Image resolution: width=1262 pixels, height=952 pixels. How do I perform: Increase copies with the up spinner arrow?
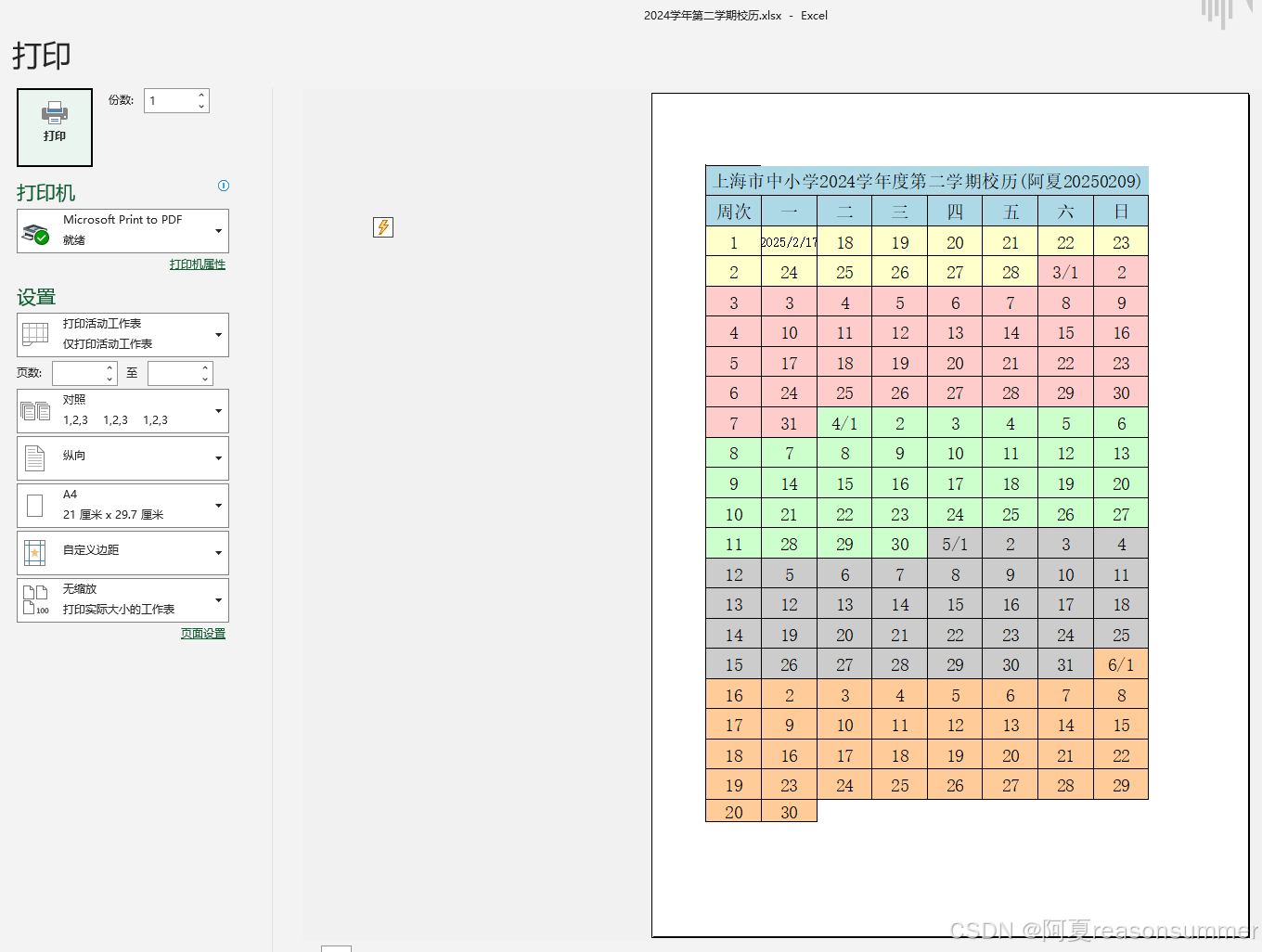tap(201, 95)
